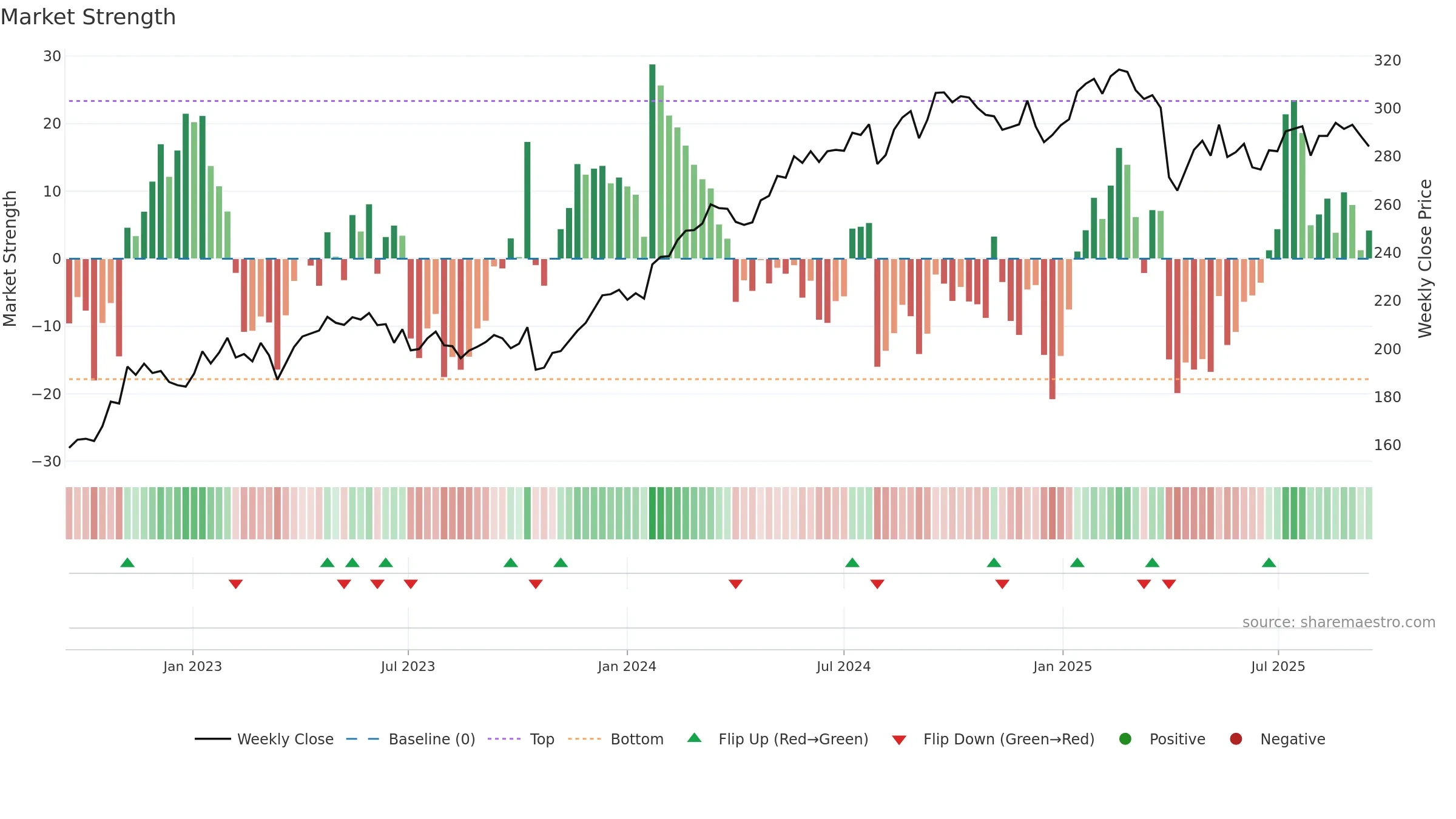Click the blue dashed Baseline sample in legend

[363, 739]
